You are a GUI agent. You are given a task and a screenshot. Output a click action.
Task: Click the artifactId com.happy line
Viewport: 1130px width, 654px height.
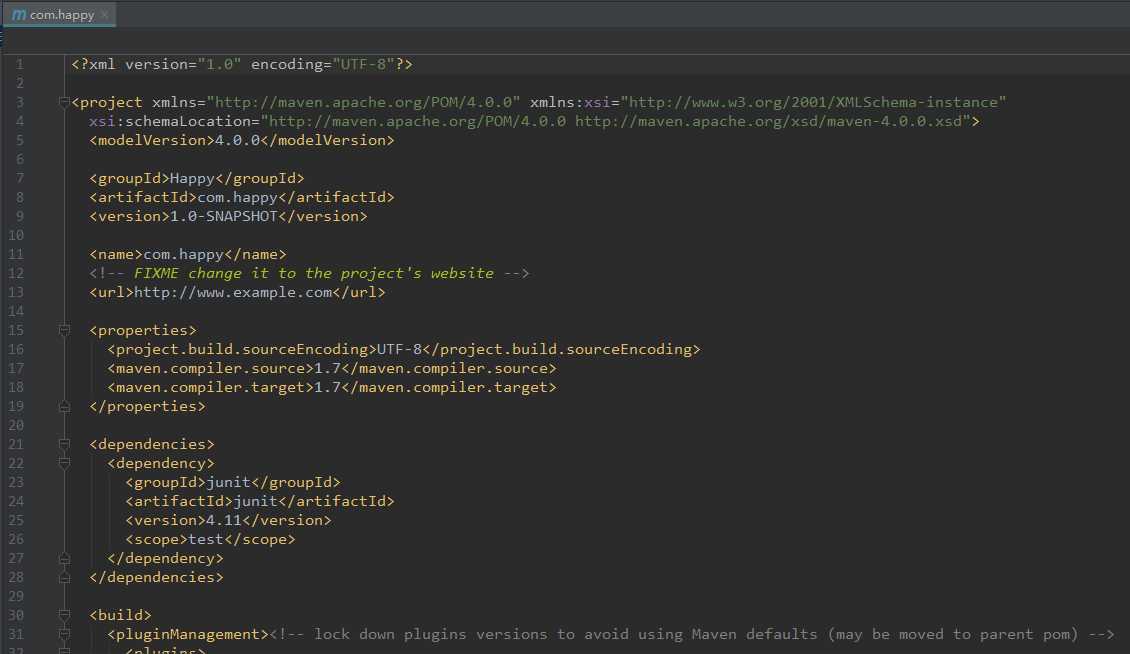[241, 198]
